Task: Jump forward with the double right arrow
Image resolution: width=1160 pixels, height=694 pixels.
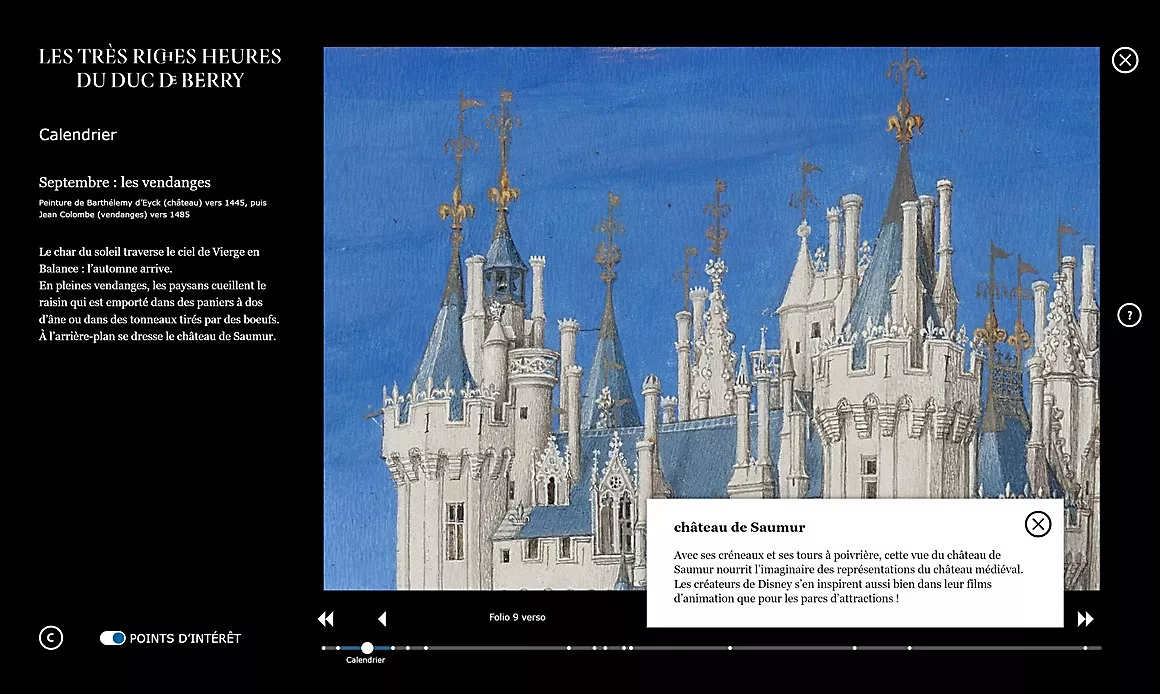Action: pos(1085,619)
